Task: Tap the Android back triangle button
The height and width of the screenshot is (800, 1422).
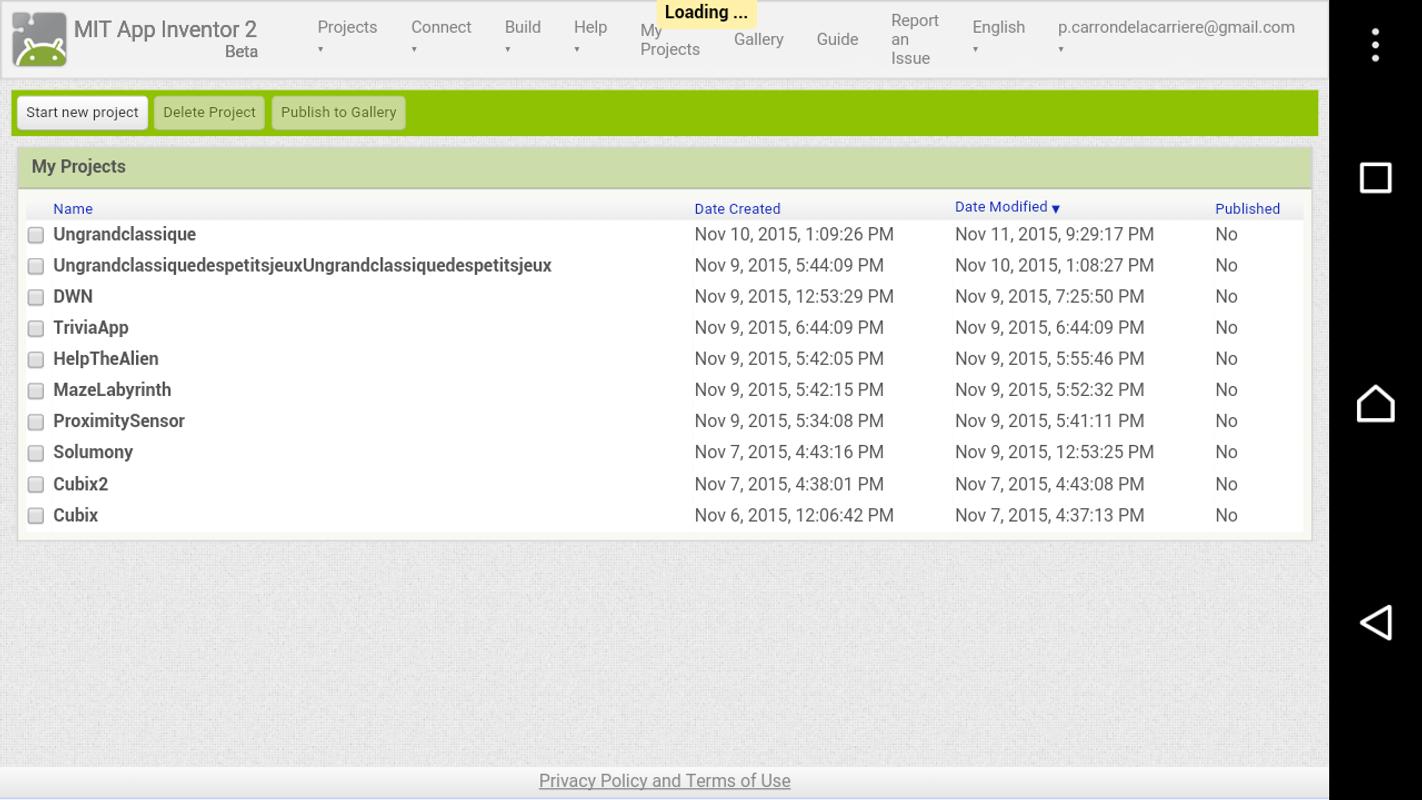Action: tap(1376, 622)
